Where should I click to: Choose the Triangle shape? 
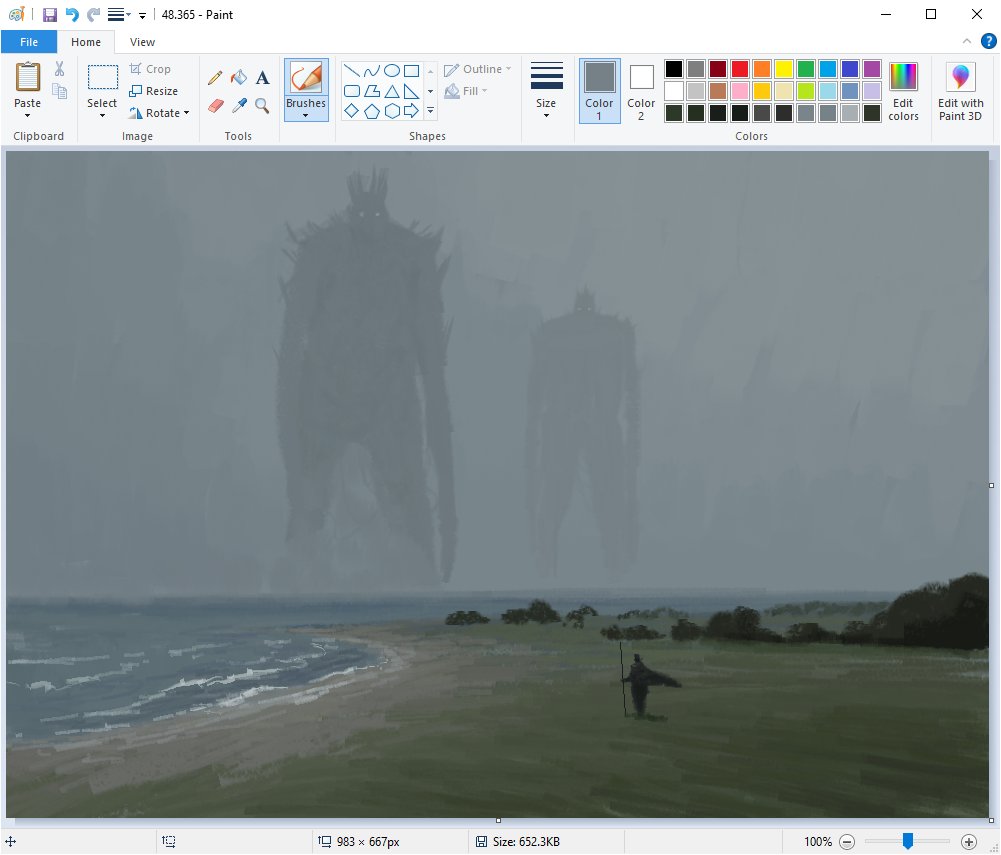(392, 91)
